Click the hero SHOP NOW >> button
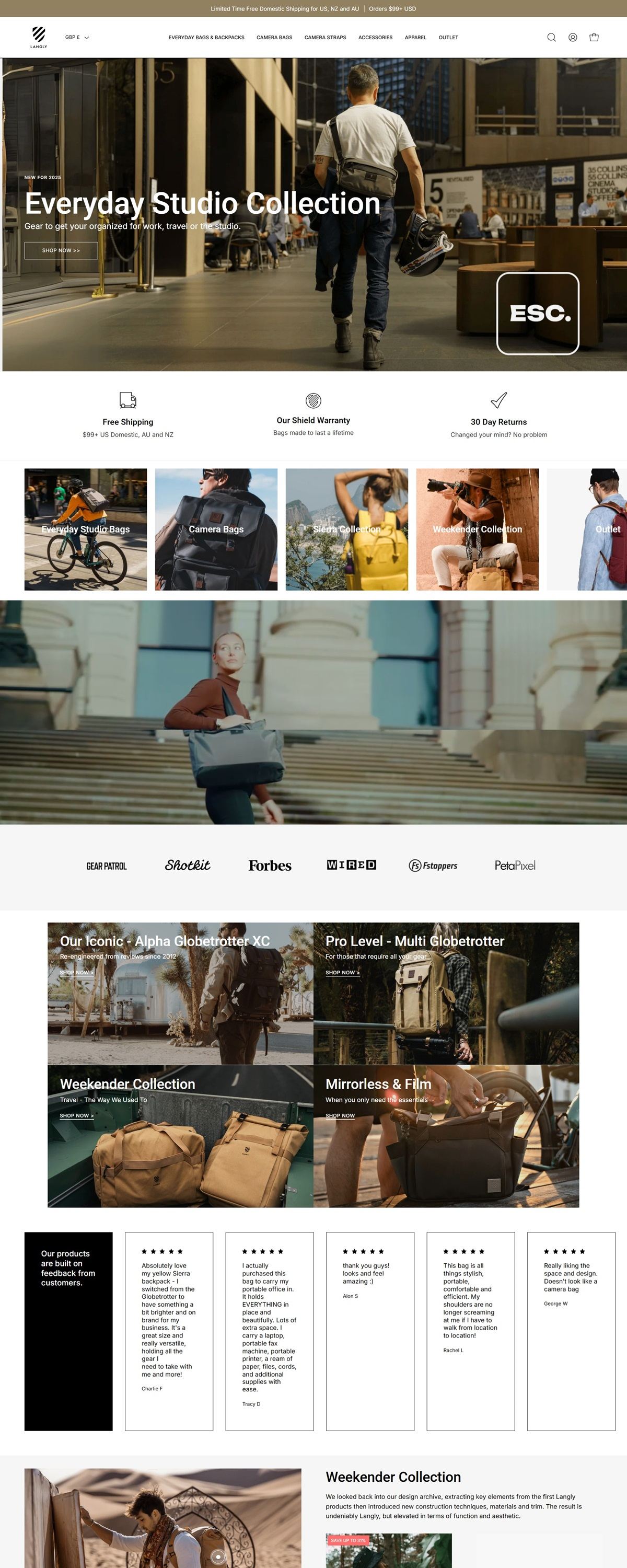The height and width of the screenshot is (1568, 627). [x=61, y=250]
